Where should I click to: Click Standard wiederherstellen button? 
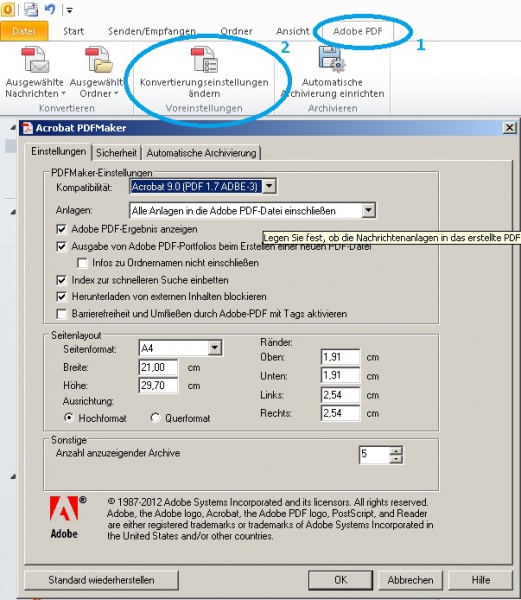[x=101, y=580]
